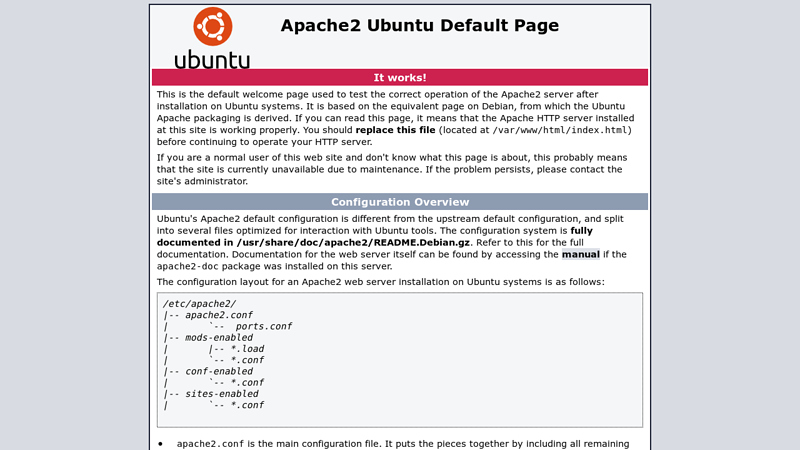Click the Configuration Overview section header
The height and width of the screenshot is (450, 800).
click(400, 202)
